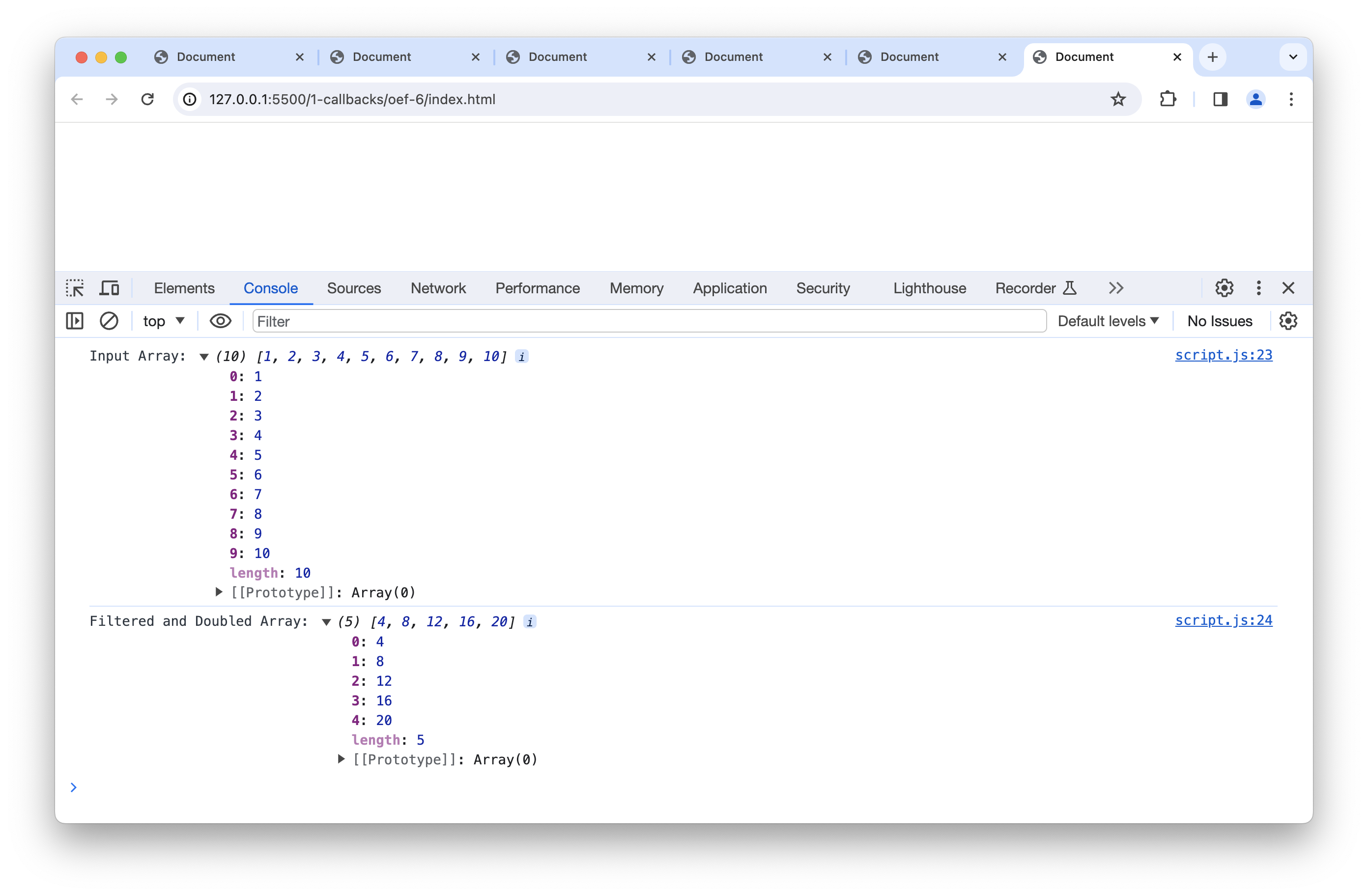This screenshot has width=1368, height=896.
Task: Collapse the Input Array expansion
Action: (203, 357)
